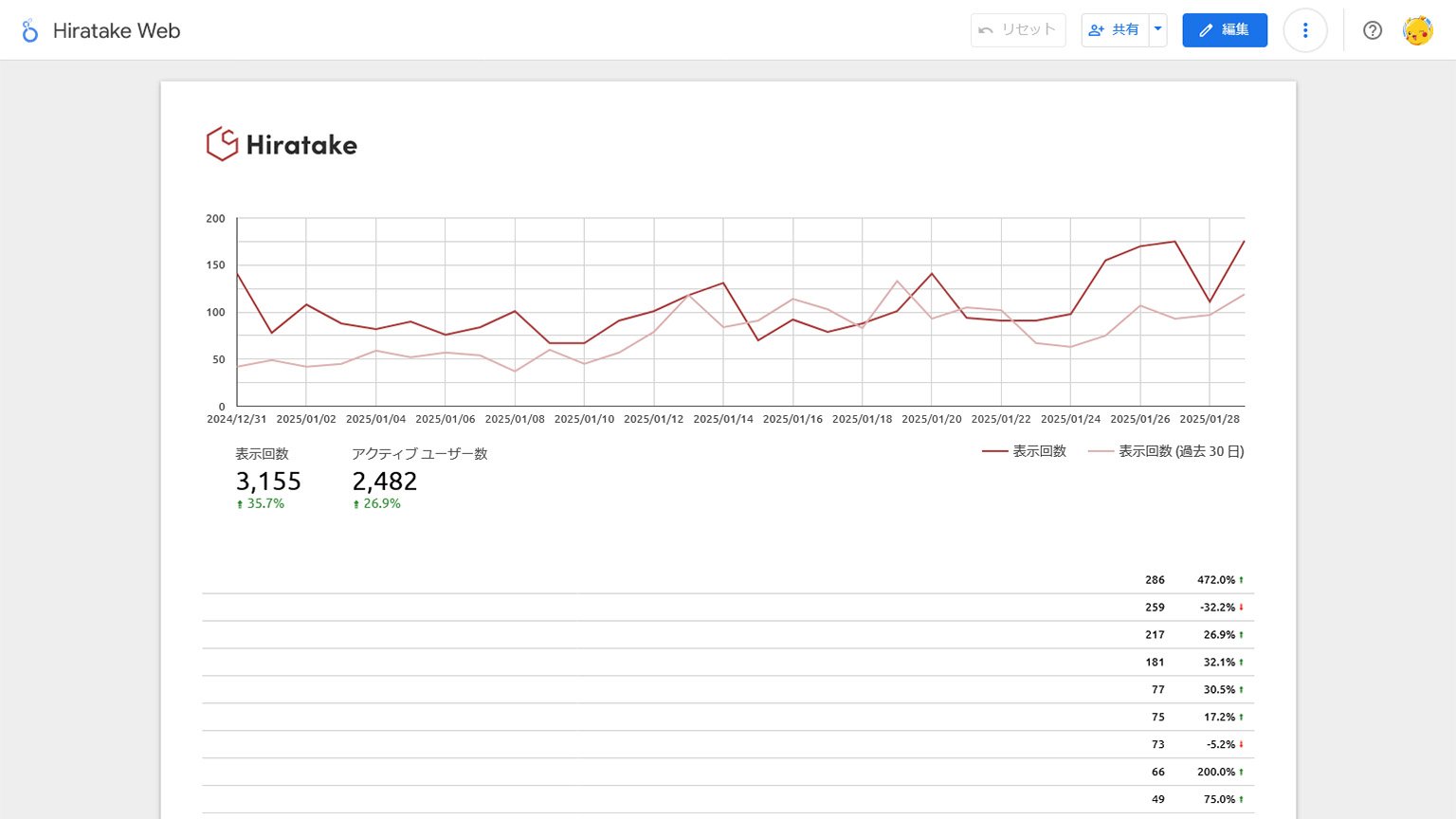Click the 2025/01/14 axis label

click(x=723, y=419)
